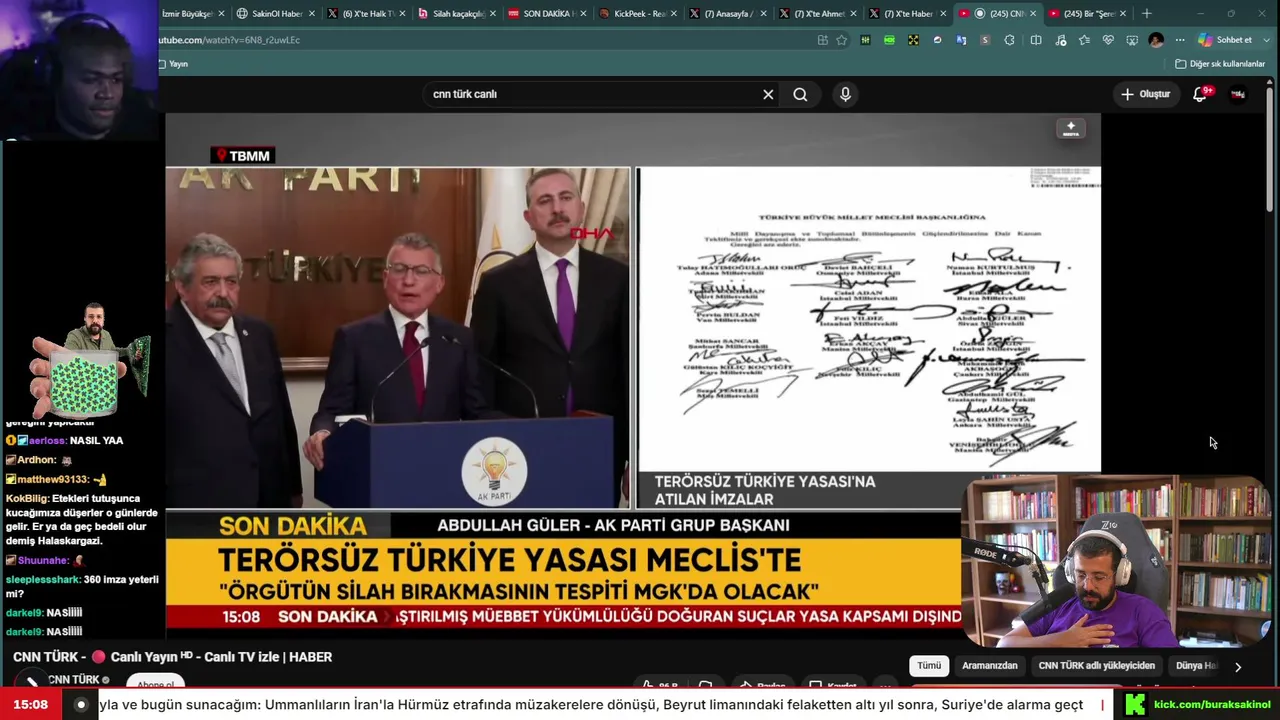Toggle split screen view icon
Screen dimensions: 1280x720
point(1036,40)
